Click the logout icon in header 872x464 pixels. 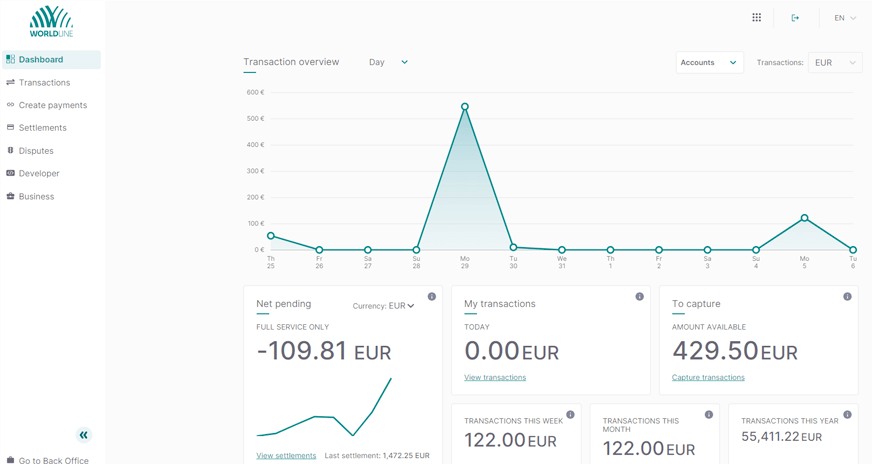pyautogui.click(x=795, y=18)
